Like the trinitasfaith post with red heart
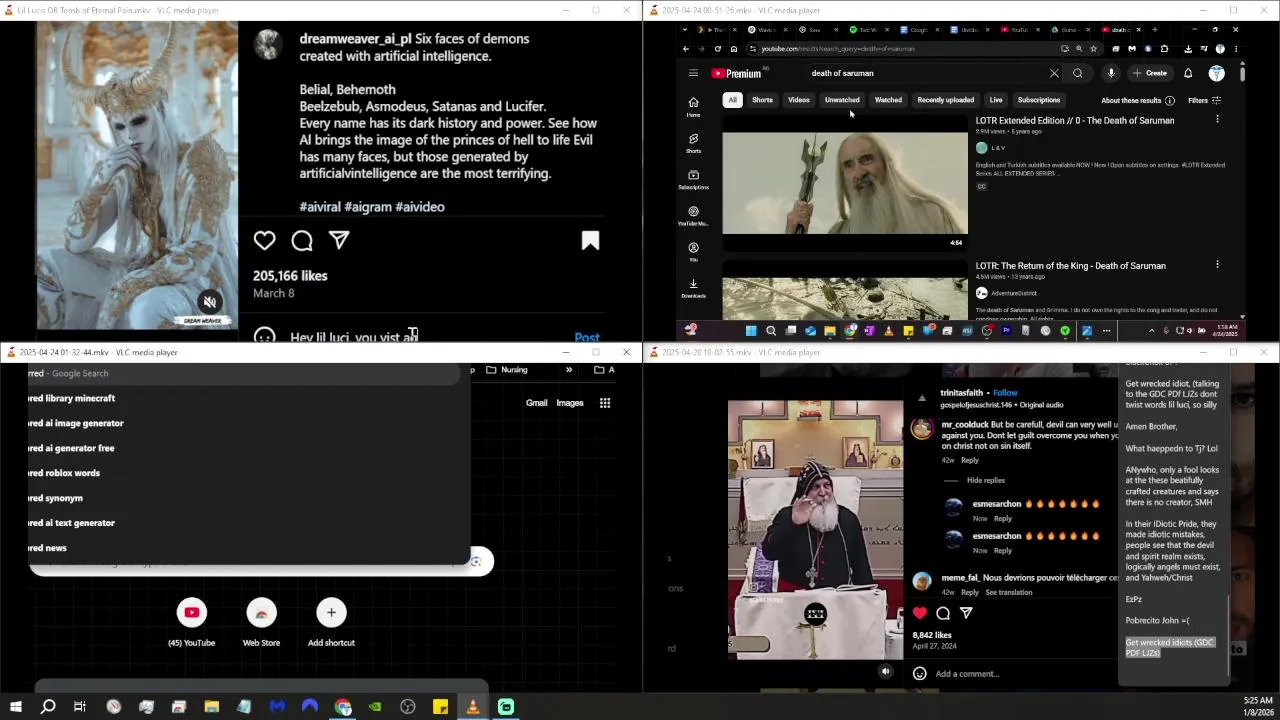 (920, 613)
